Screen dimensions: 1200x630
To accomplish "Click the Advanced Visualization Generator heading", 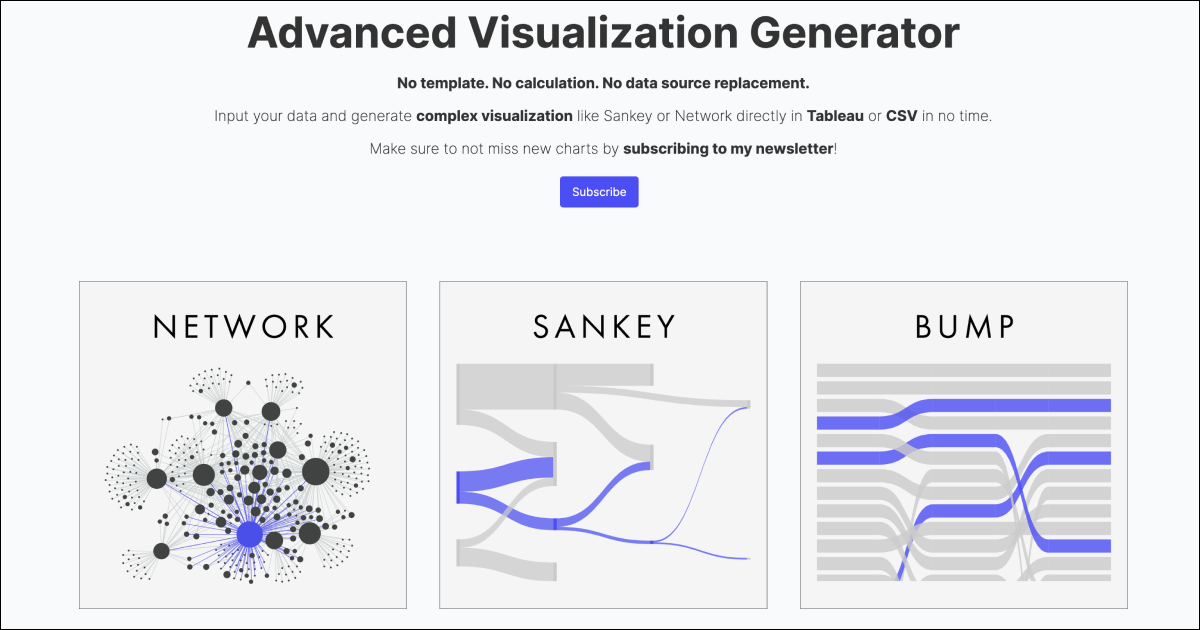I will [603, 33].
